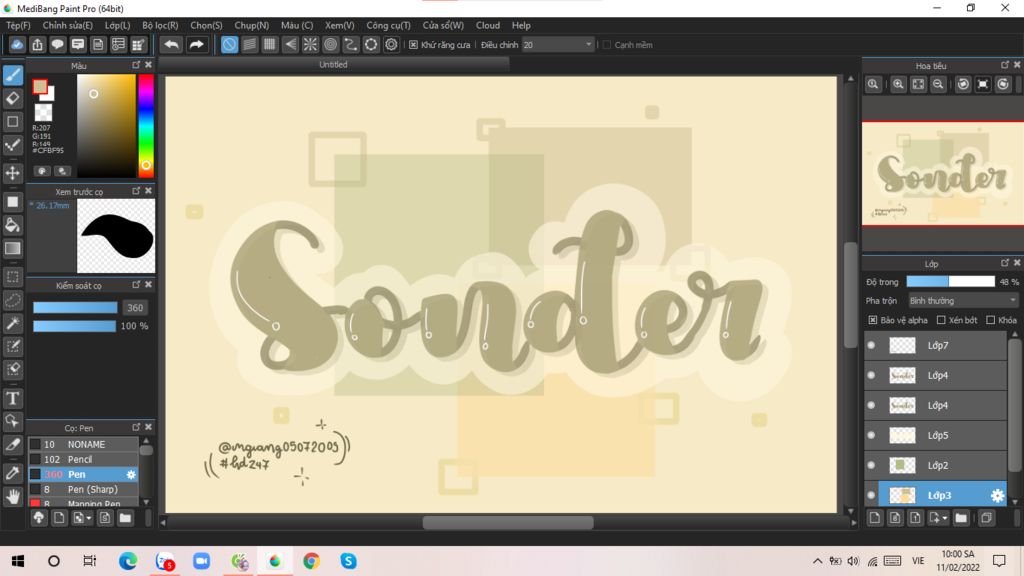Open Google Chrome from the taskbar
The width and height of the screenshot is (1024, 576).
click(x=311, y=561)
